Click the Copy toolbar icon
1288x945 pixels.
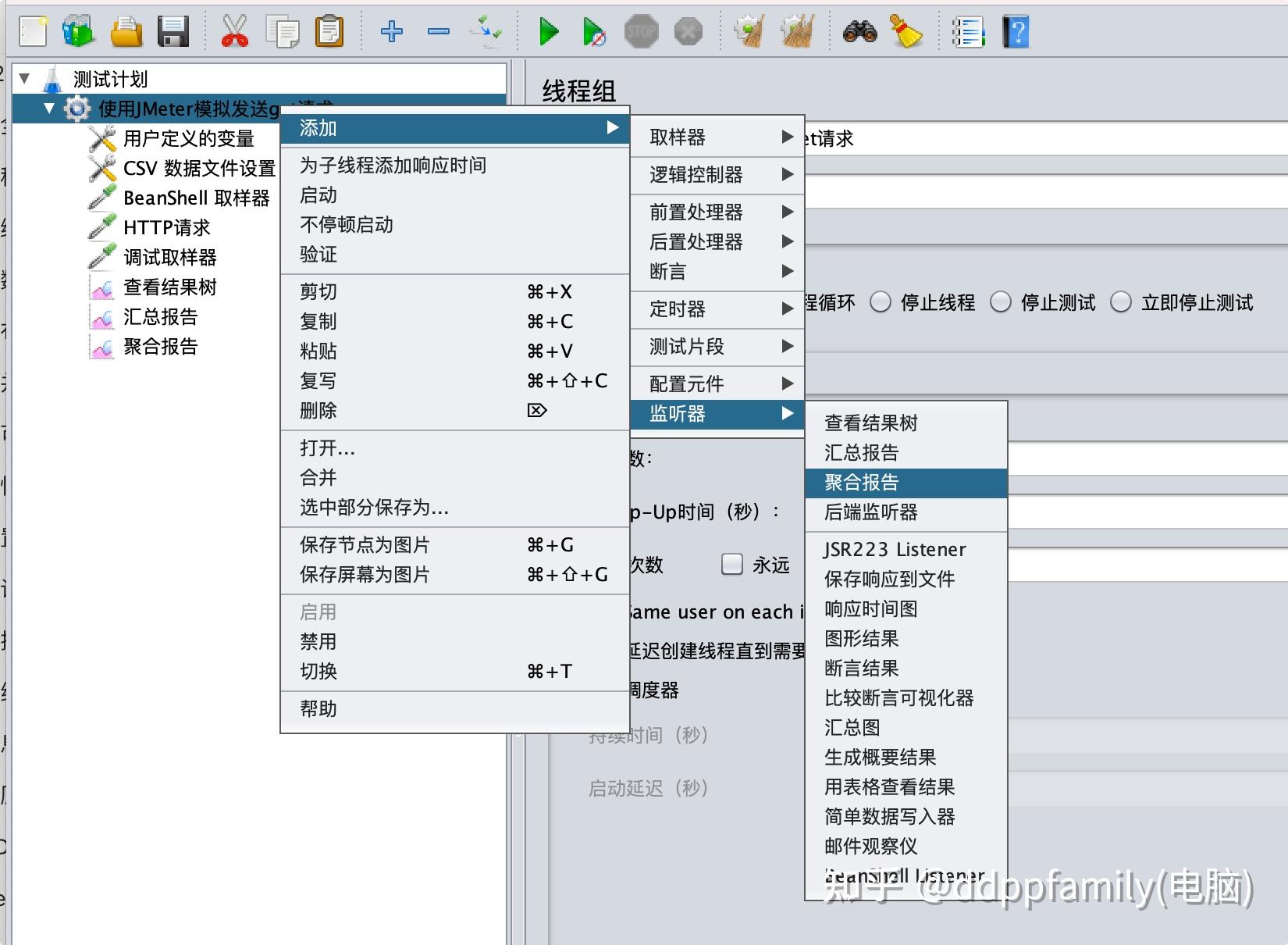(x=283, y=31)
